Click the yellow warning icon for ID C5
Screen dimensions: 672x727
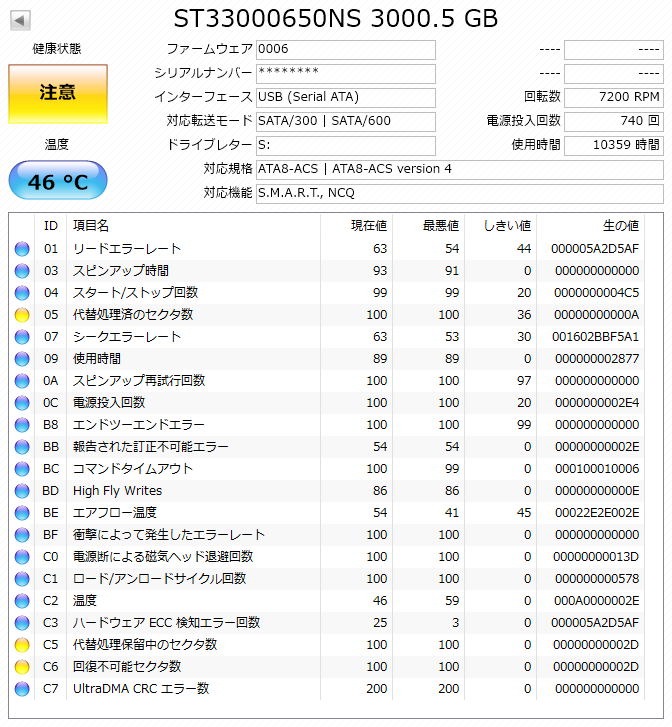click(22, 645)
